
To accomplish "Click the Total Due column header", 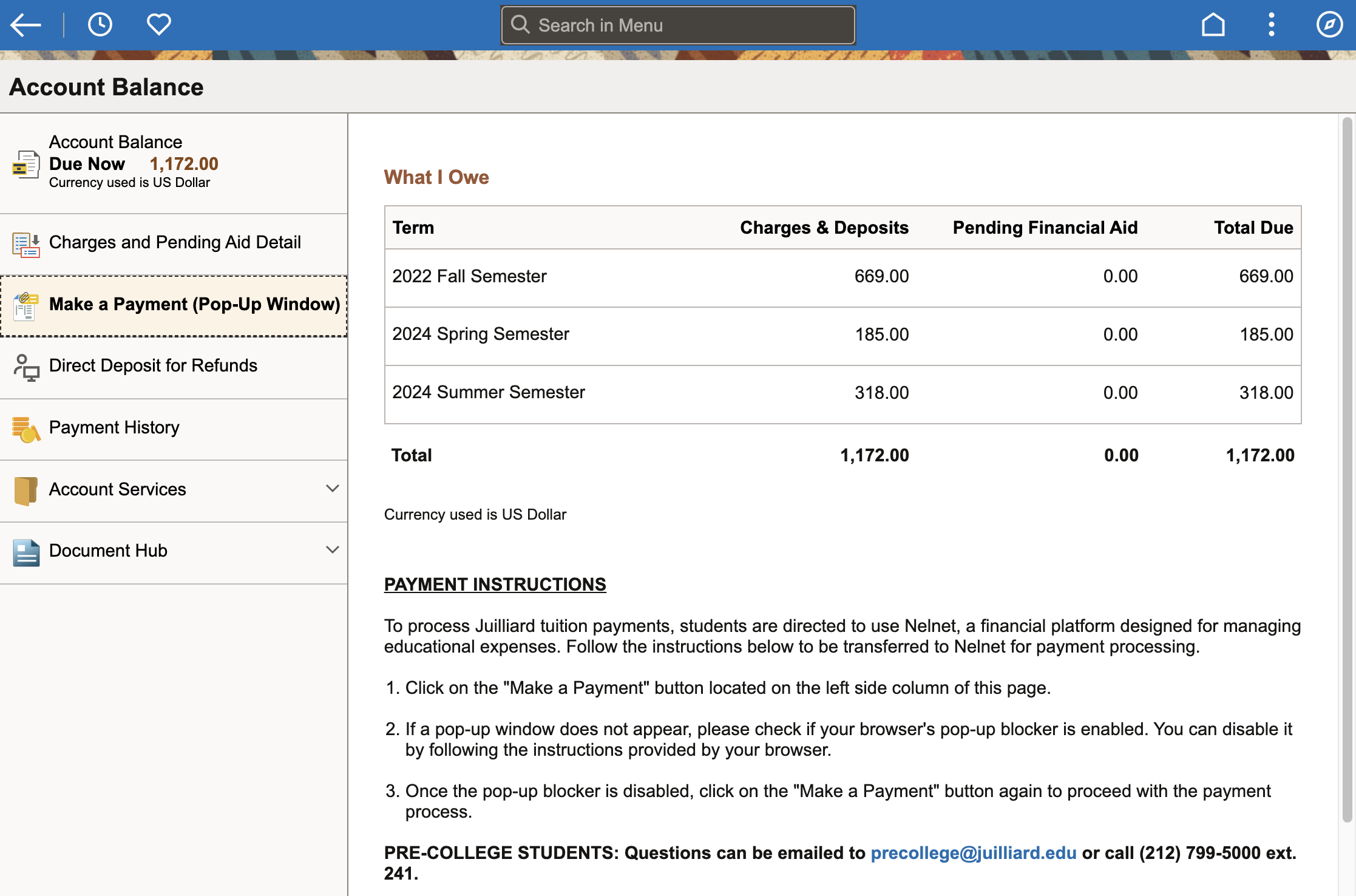I will tap(1253, 228).
